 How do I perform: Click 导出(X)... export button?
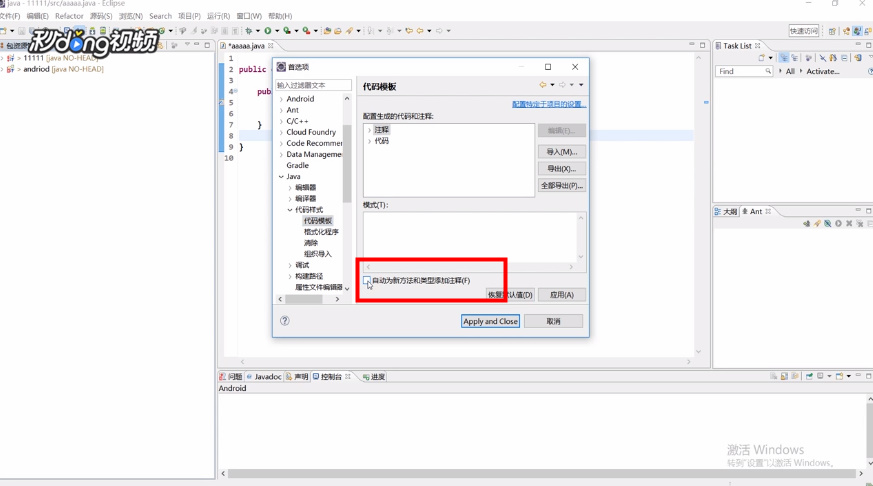(x=561, y=169)
